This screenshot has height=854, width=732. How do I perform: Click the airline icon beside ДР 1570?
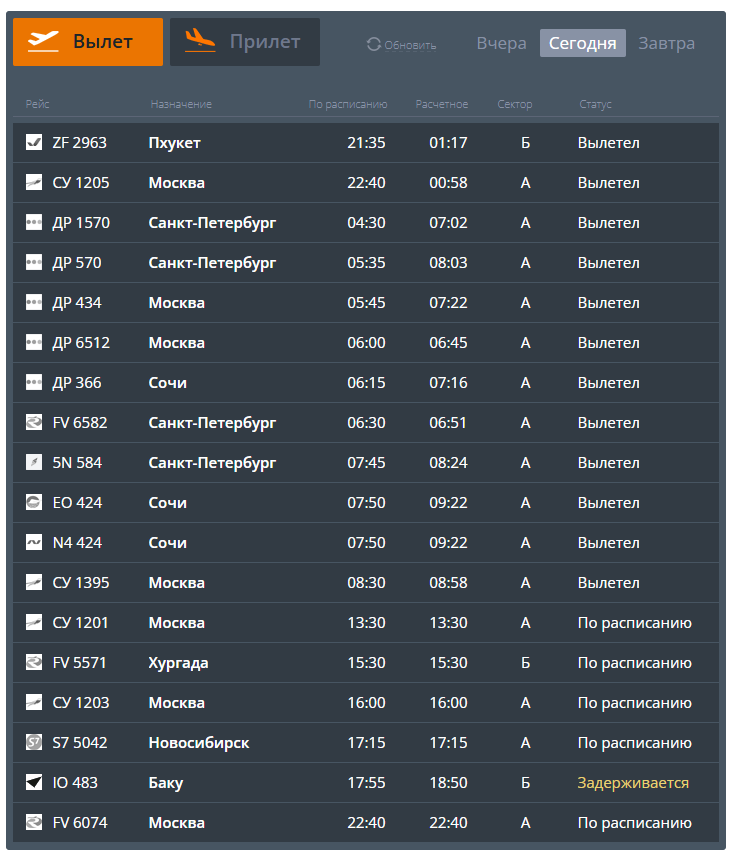point(34,223)
